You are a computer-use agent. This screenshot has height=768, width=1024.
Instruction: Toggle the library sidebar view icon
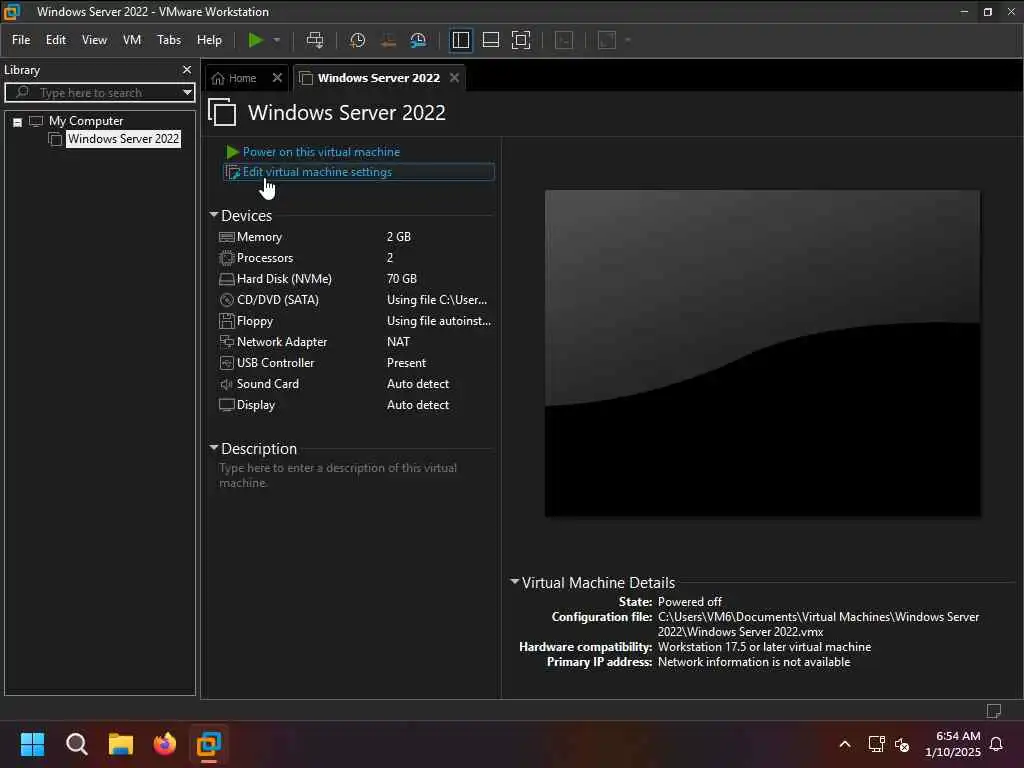click(460, 40)
